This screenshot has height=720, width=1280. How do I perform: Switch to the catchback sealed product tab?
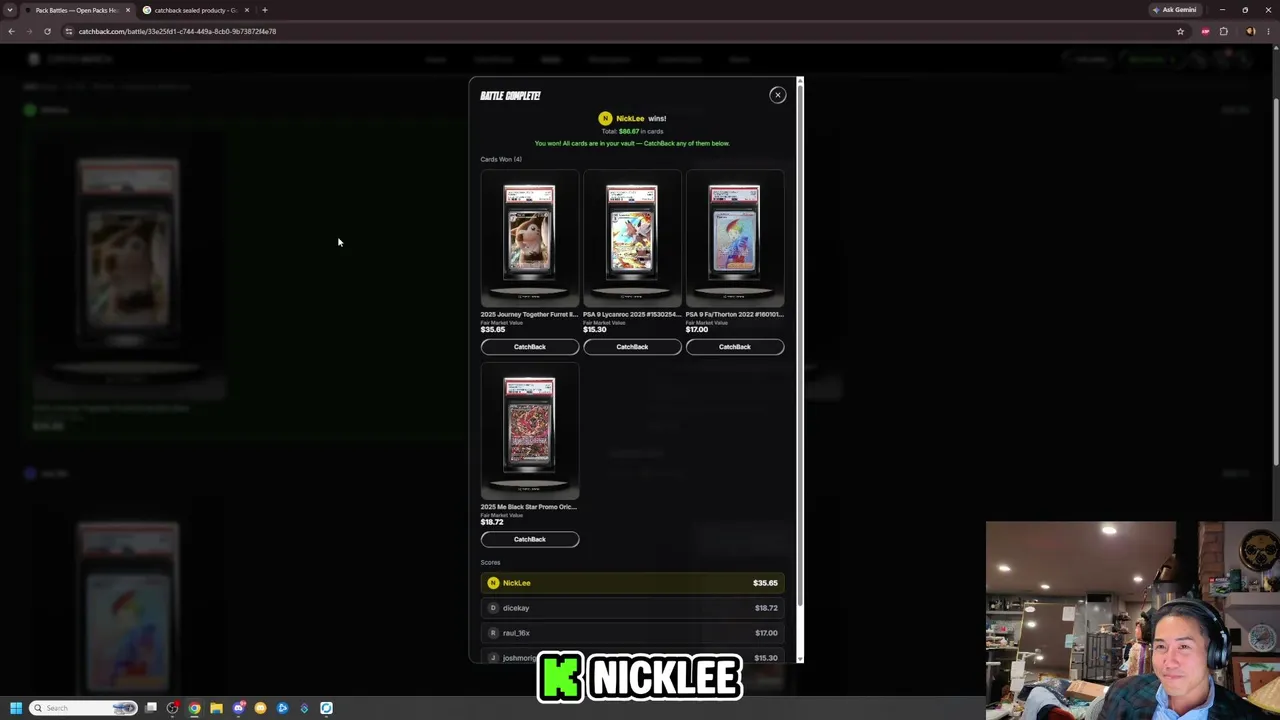pos(194,10)
